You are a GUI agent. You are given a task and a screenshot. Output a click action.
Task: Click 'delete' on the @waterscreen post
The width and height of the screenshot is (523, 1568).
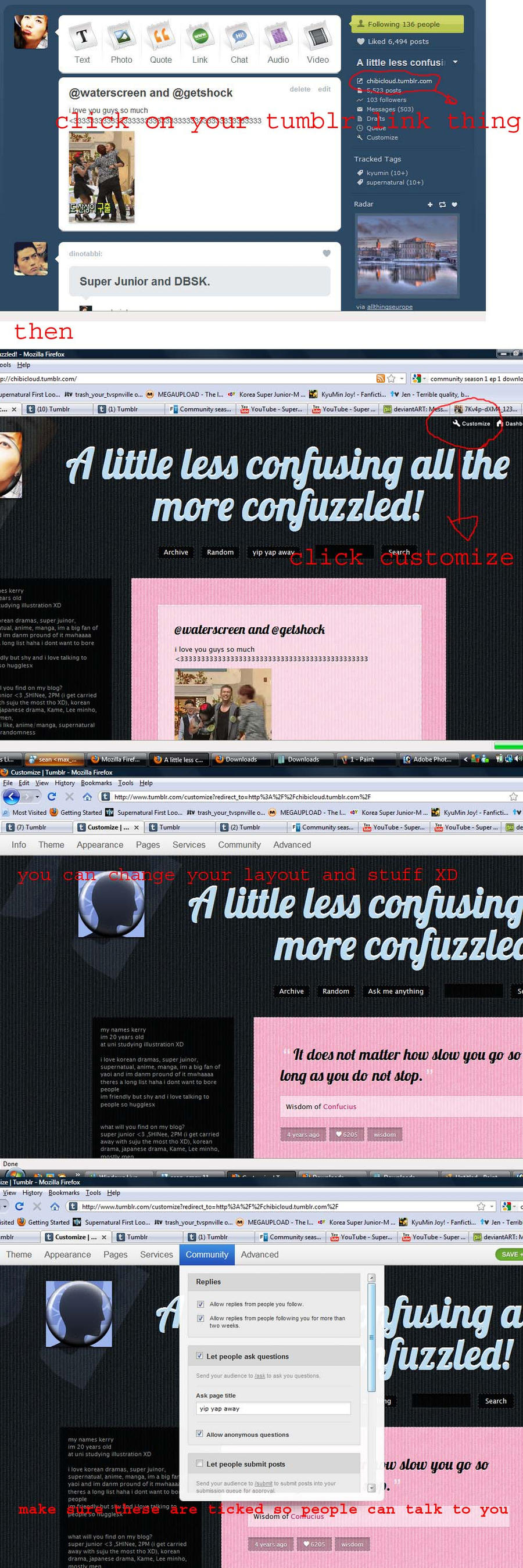pos(300,89)
